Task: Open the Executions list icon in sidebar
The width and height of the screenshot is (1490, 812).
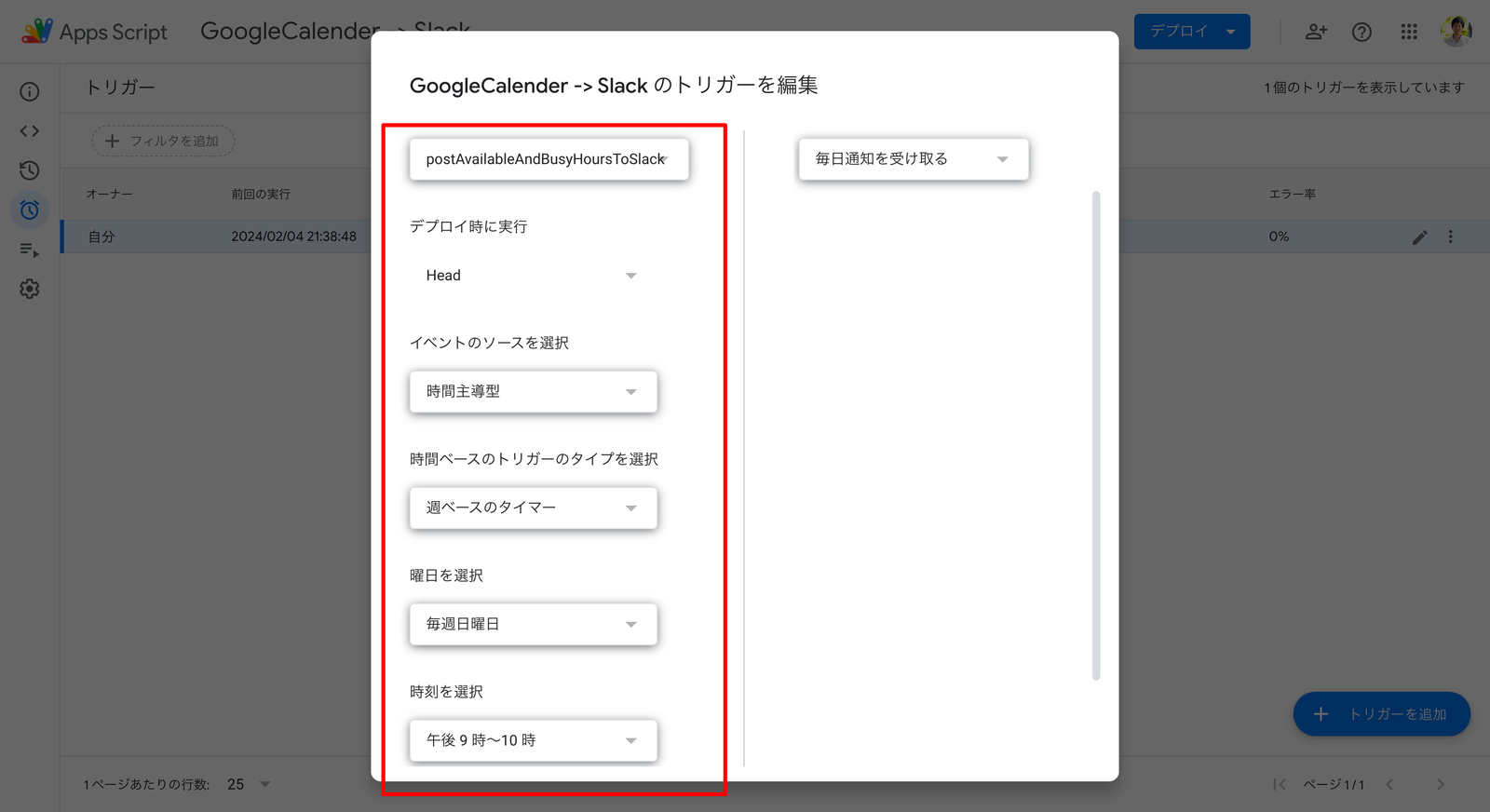Action: click(30, 250)
